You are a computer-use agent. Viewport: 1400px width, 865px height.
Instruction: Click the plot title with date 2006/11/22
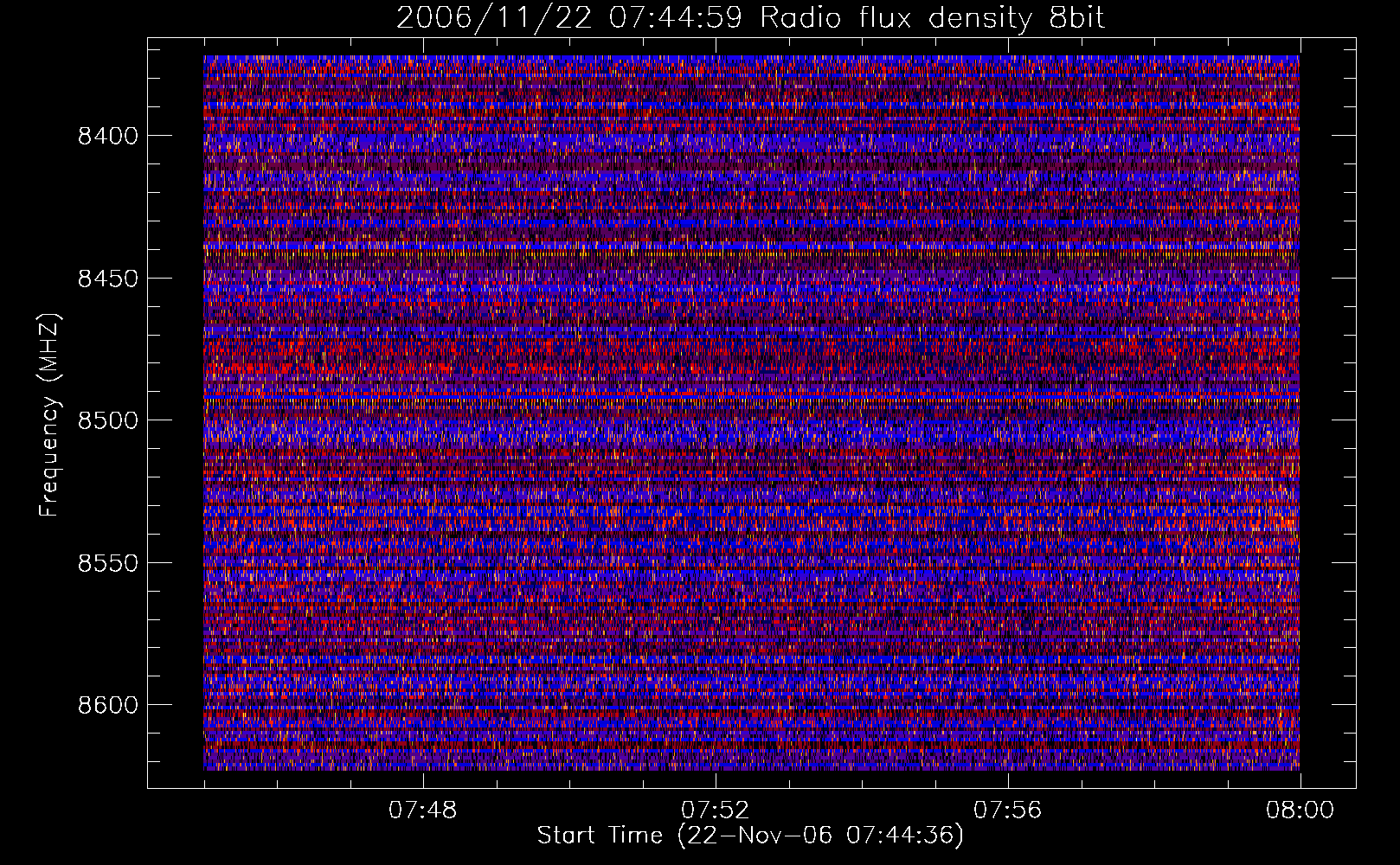tap(750, 18)
